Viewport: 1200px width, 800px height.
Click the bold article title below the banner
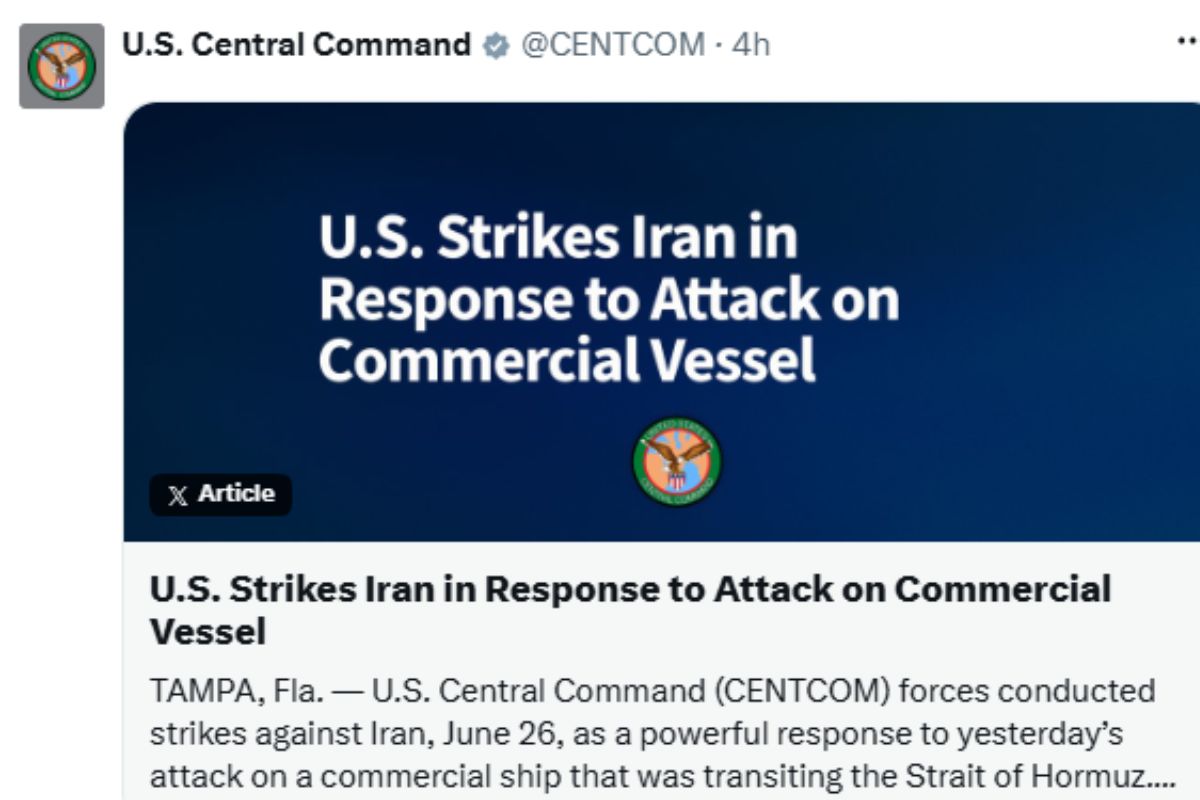pos(630,610)
